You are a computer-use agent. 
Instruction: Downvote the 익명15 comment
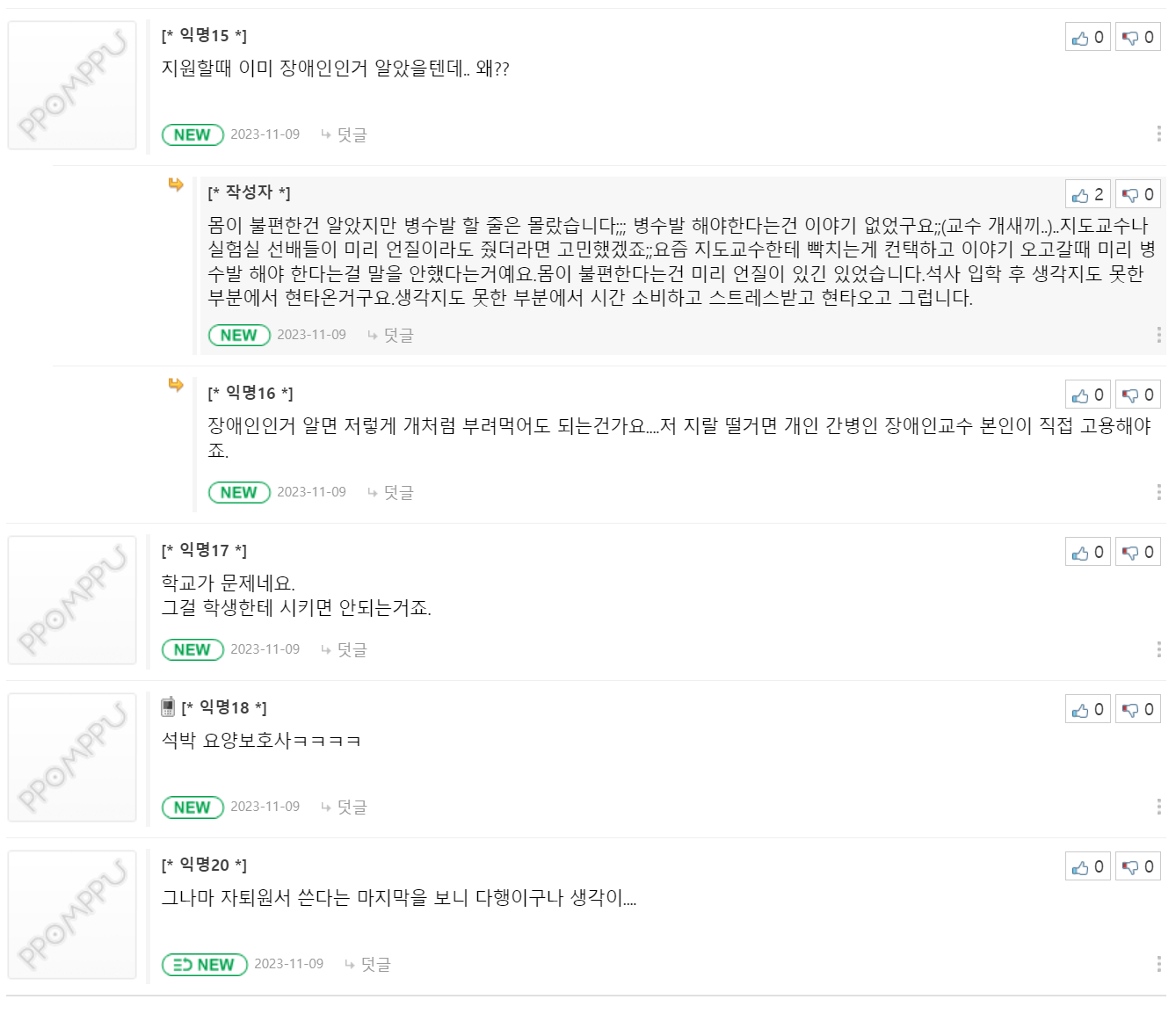[1138, 38]
